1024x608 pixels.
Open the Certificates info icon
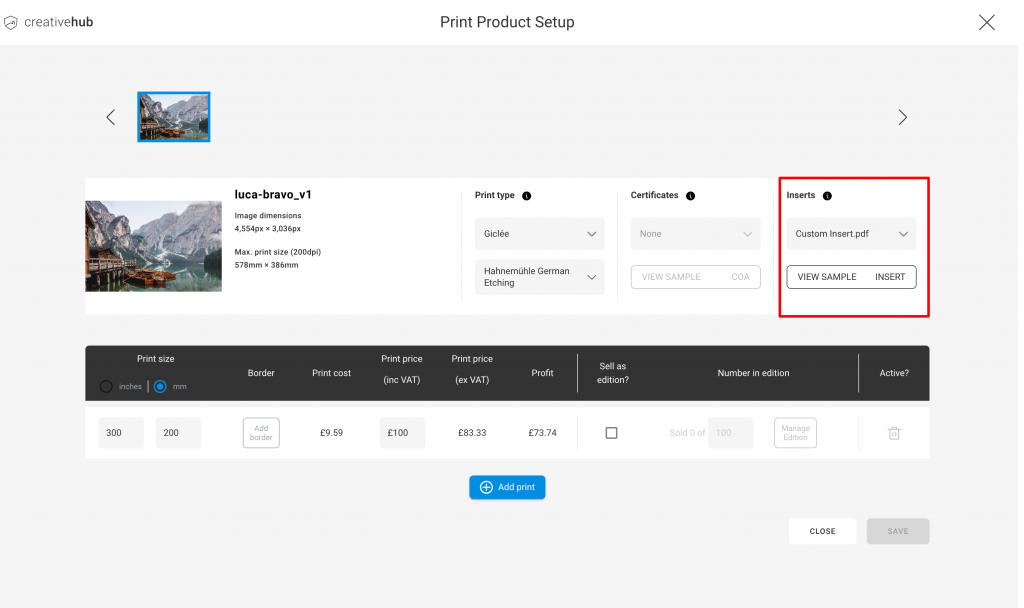690,196
